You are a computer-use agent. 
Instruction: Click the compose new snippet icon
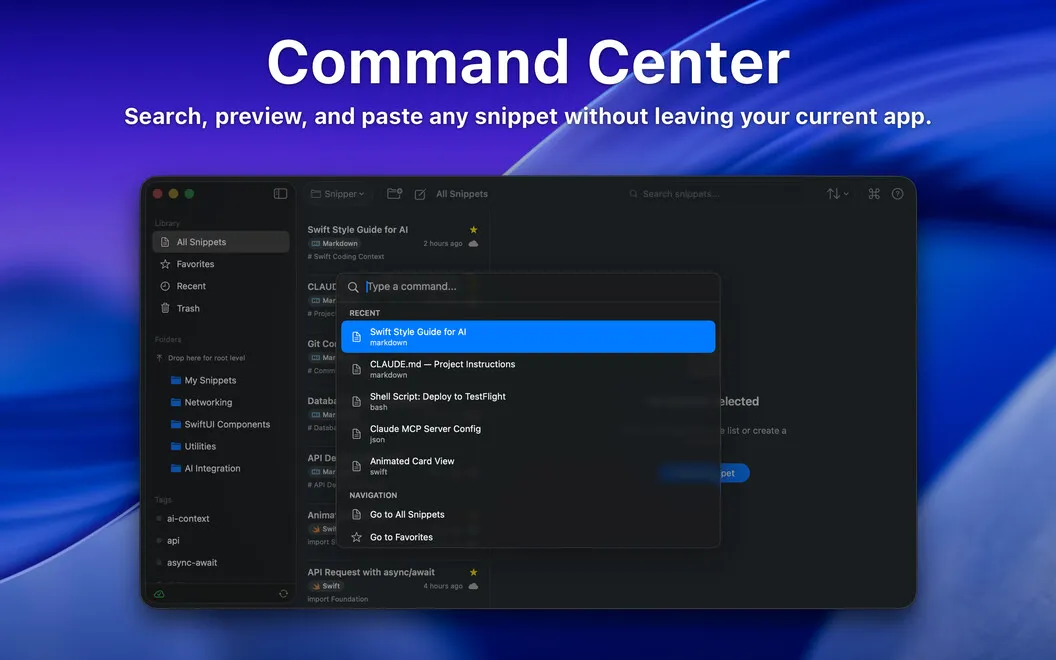[420, 194]
